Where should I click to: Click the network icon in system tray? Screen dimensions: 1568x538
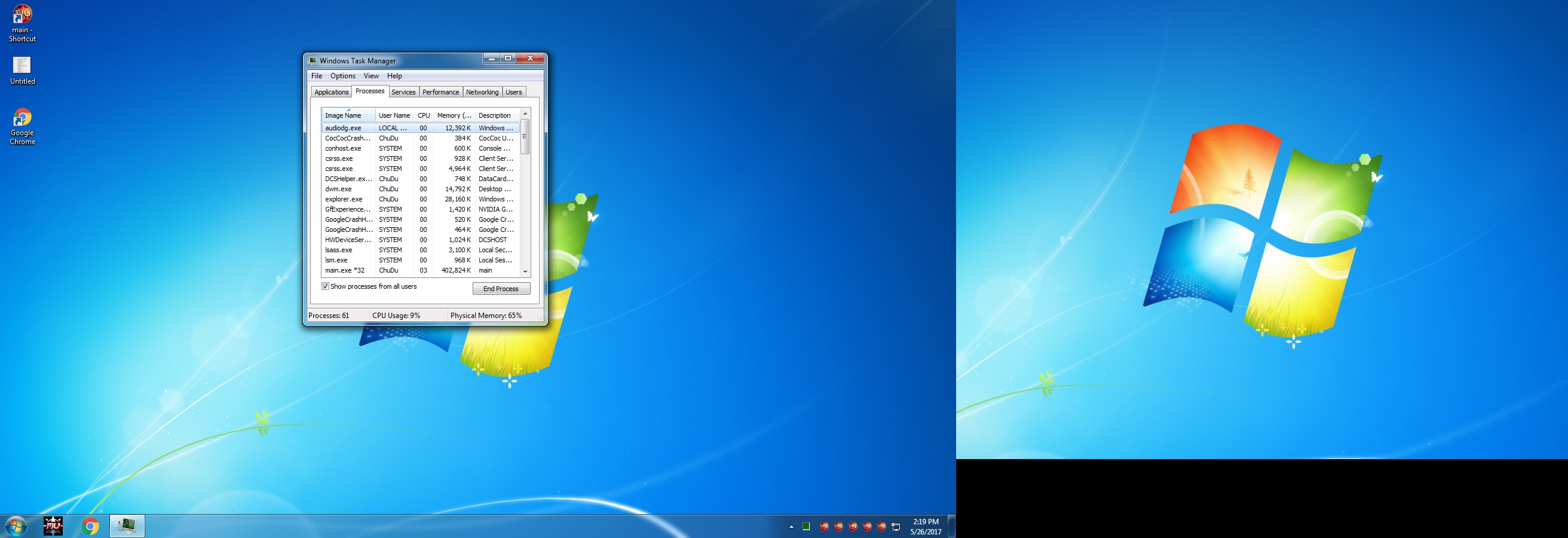[x=895, y=527]
